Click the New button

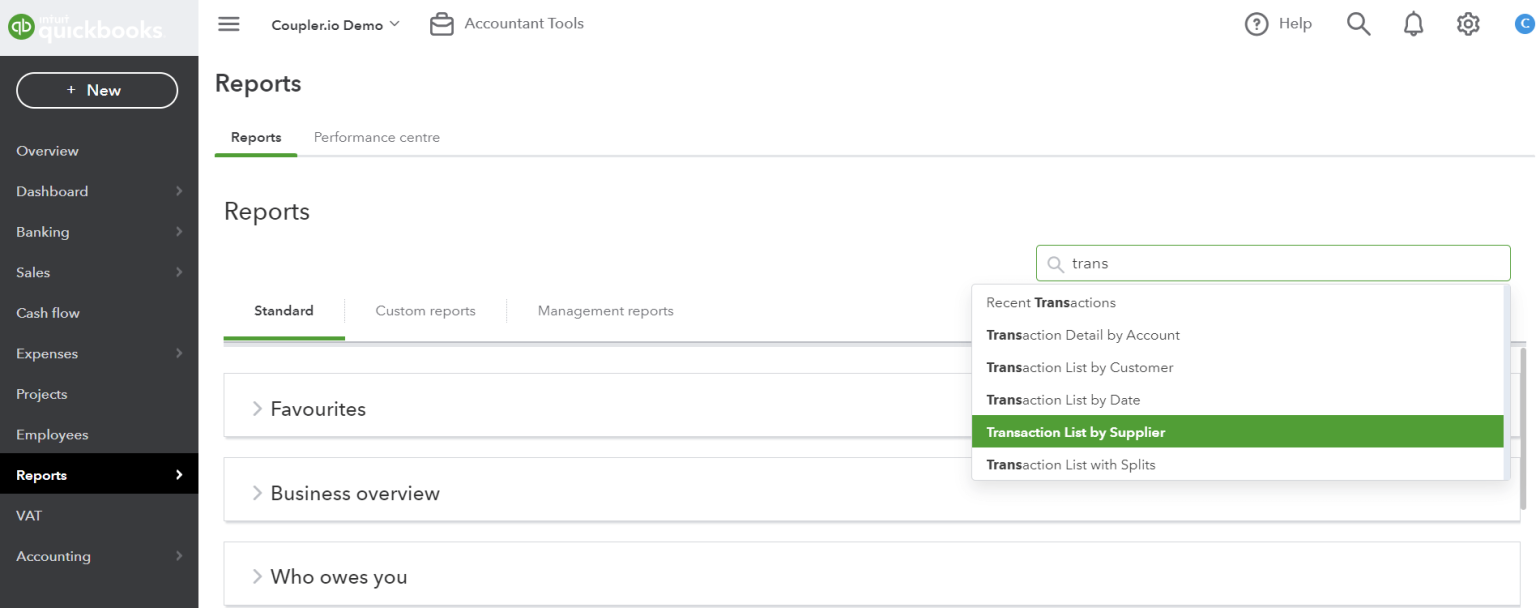[96, 90]
